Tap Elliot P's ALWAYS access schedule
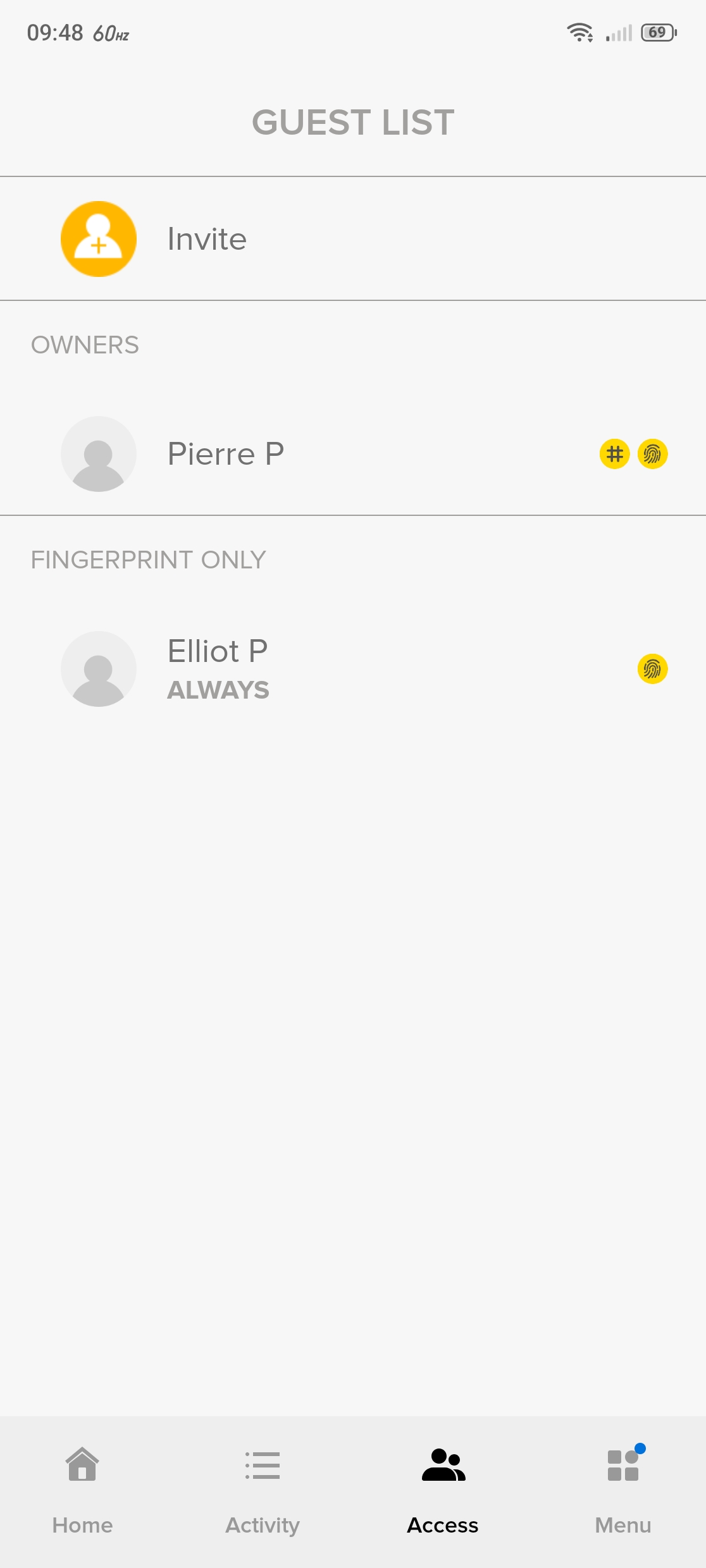The height and width of the screenshot is (1568, 706). pos(218,690)
